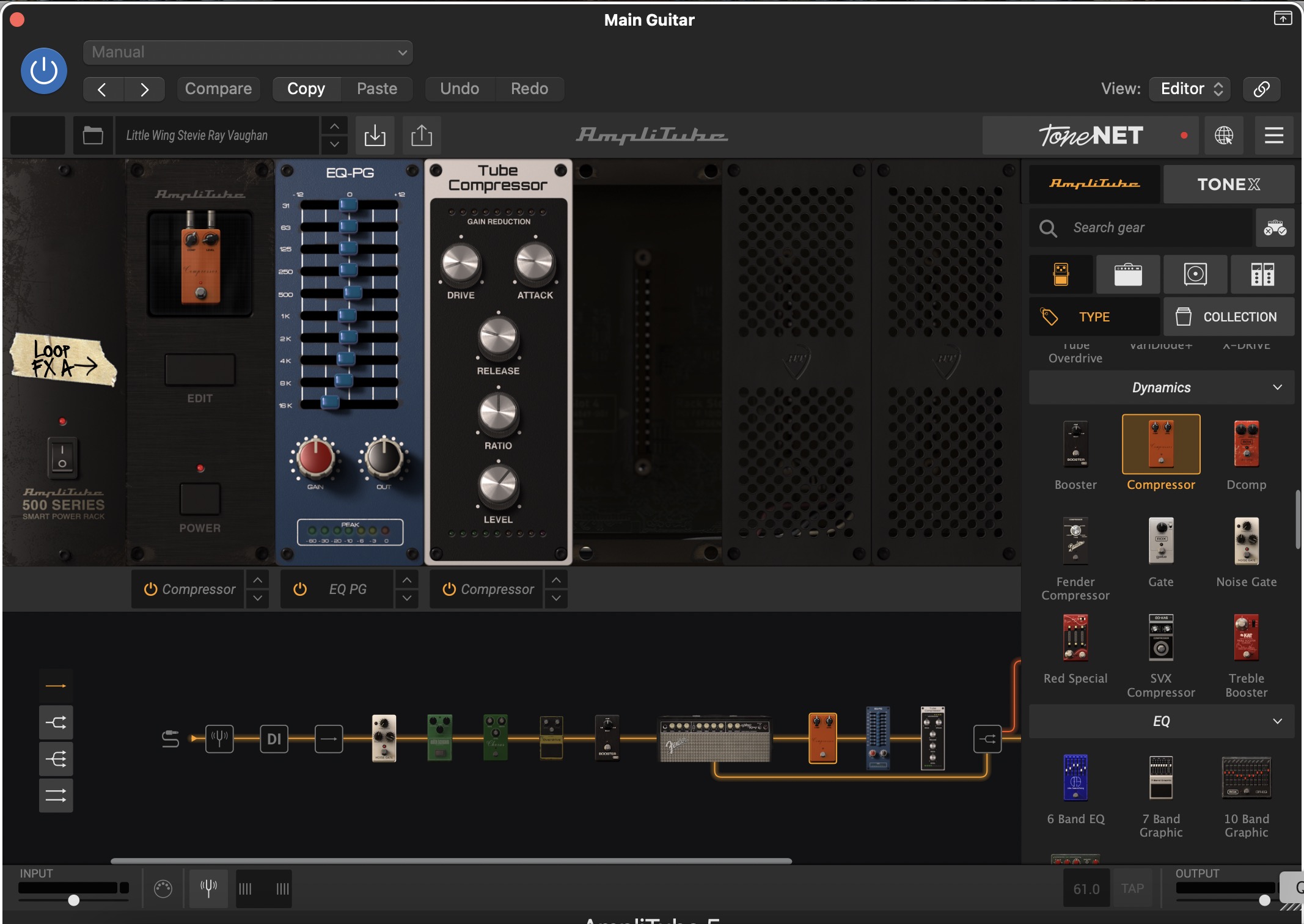Select the 10 Band Graphic EQ
Screen dimensions: 1304x924
pos(1247,778)
